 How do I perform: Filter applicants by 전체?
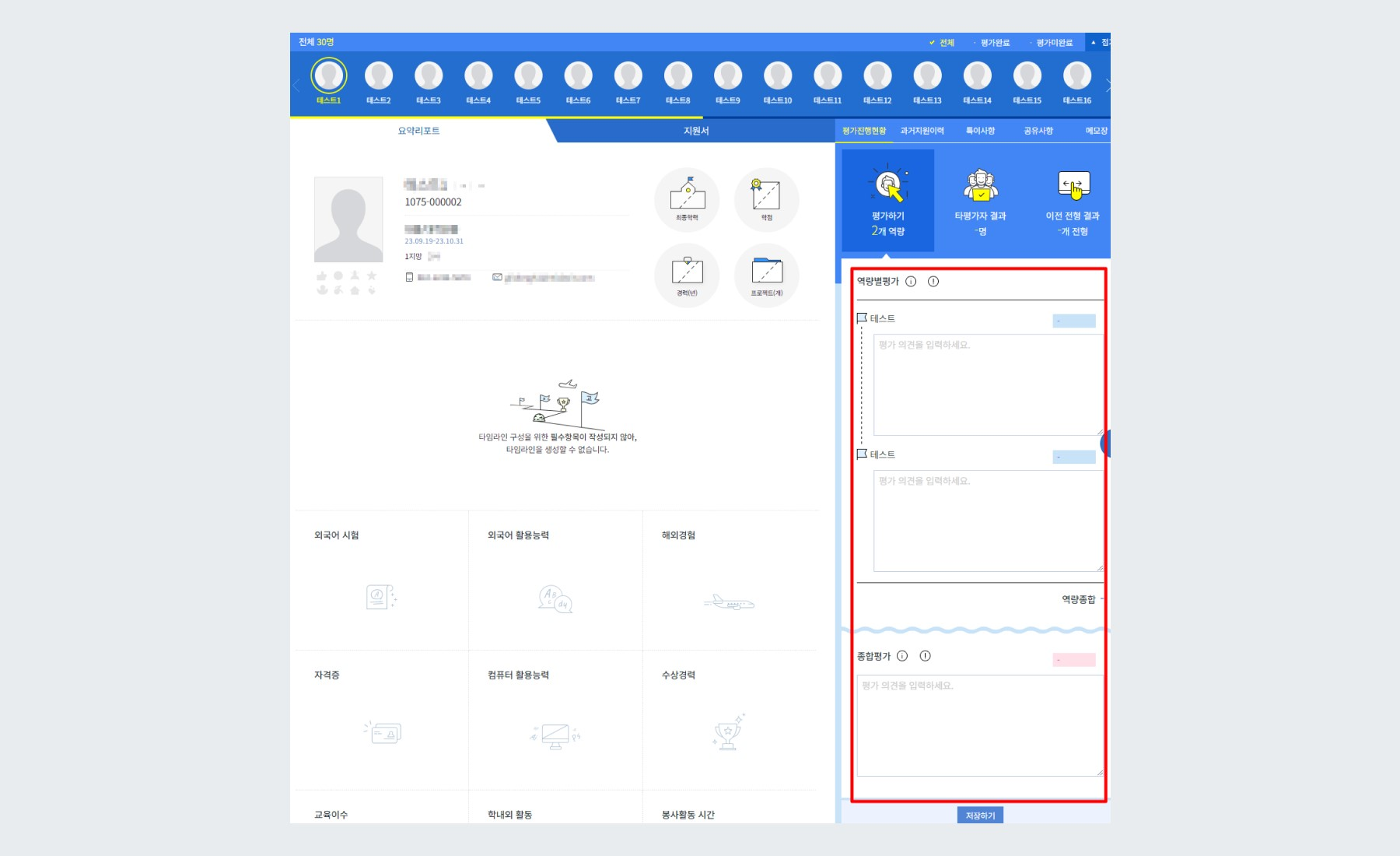click(x=942, y=43)
